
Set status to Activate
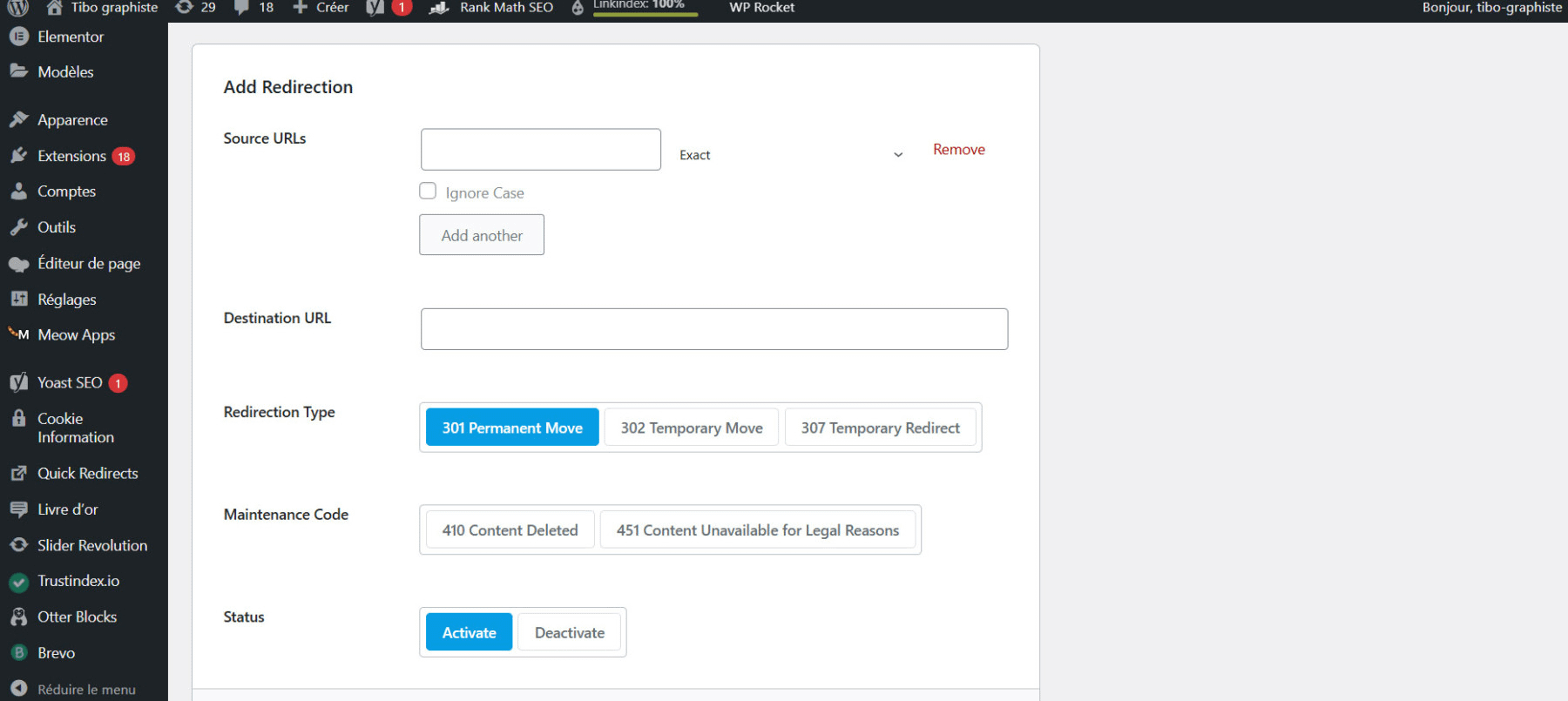(470, 632)
